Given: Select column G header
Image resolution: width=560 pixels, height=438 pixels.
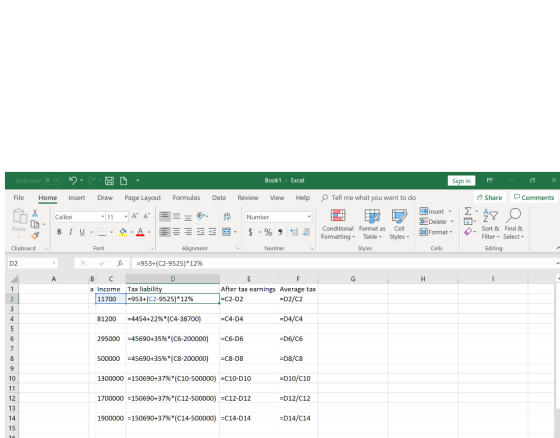Looking at the screenshot, I should pyautogui.click(x=353, y=279).
